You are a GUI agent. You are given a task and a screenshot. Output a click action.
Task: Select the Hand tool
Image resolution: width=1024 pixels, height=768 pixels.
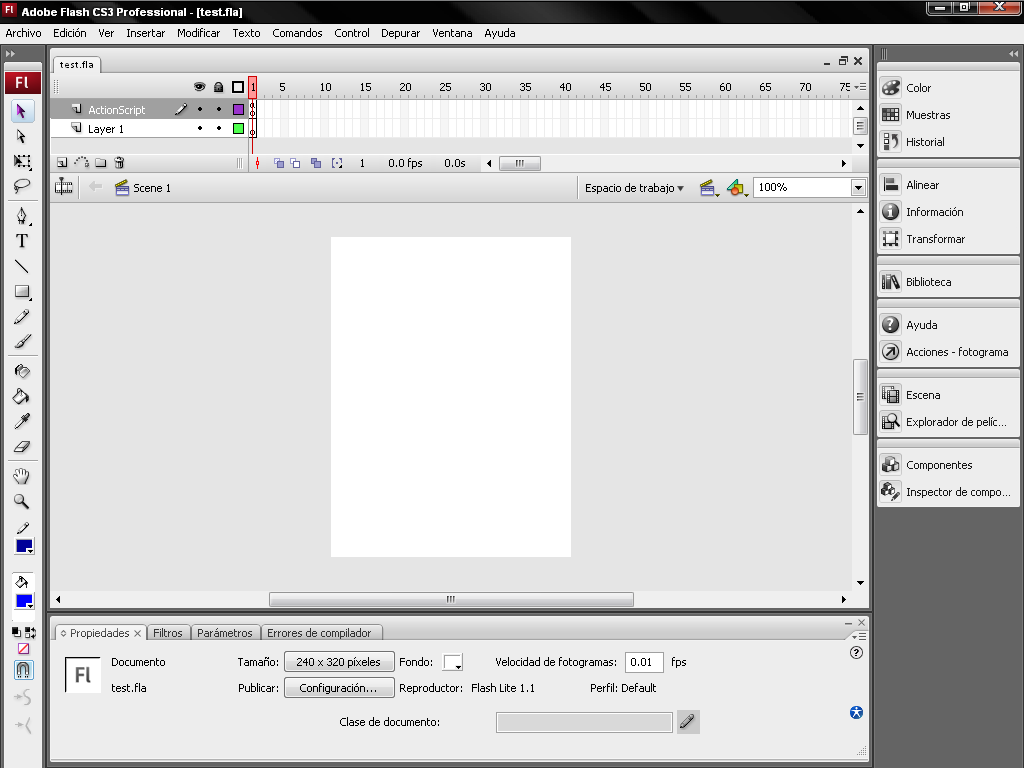(22, 476)
